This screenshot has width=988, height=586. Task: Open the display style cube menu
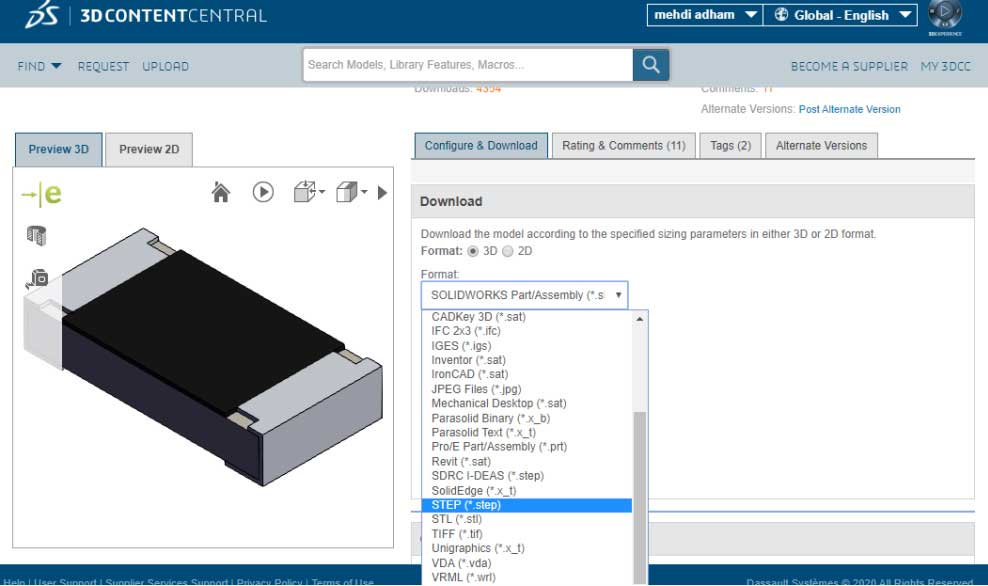[351, 192]
